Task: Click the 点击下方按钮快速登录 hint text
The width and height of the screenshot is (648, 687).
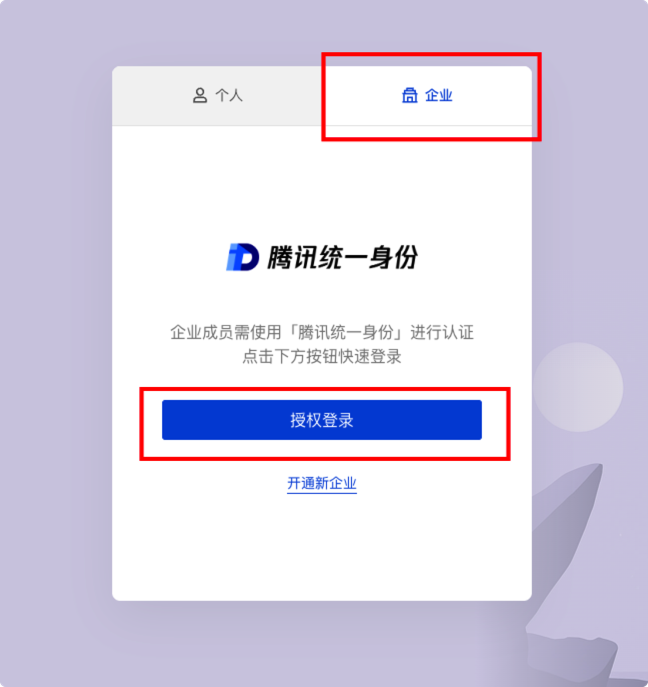Action: 322,357
